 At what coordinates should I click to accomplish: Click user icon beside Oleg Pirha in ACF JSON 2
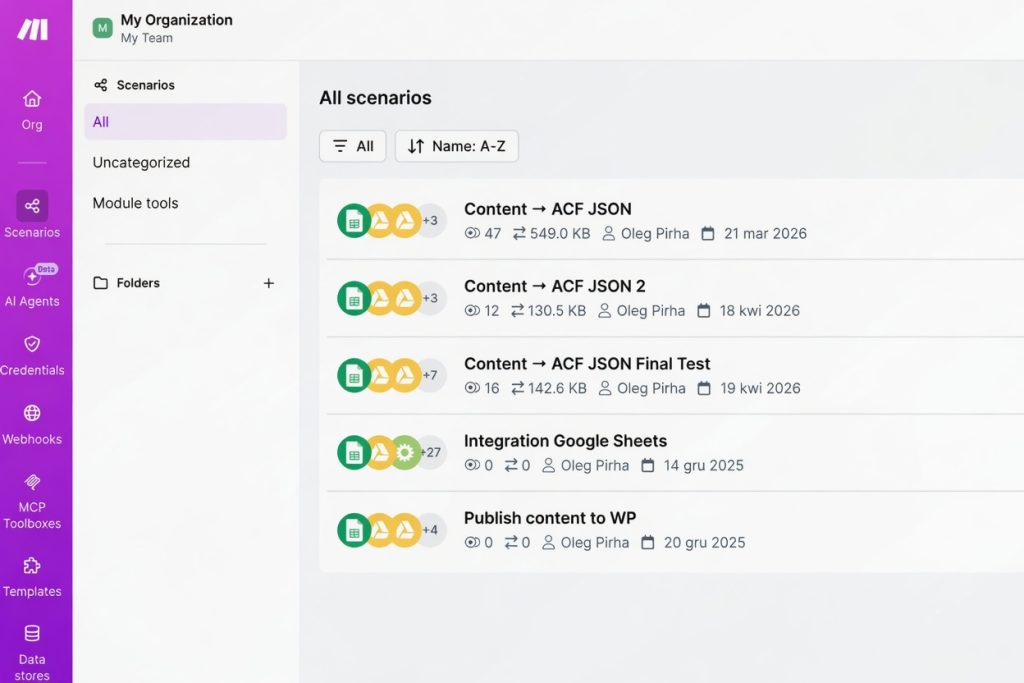605,311
